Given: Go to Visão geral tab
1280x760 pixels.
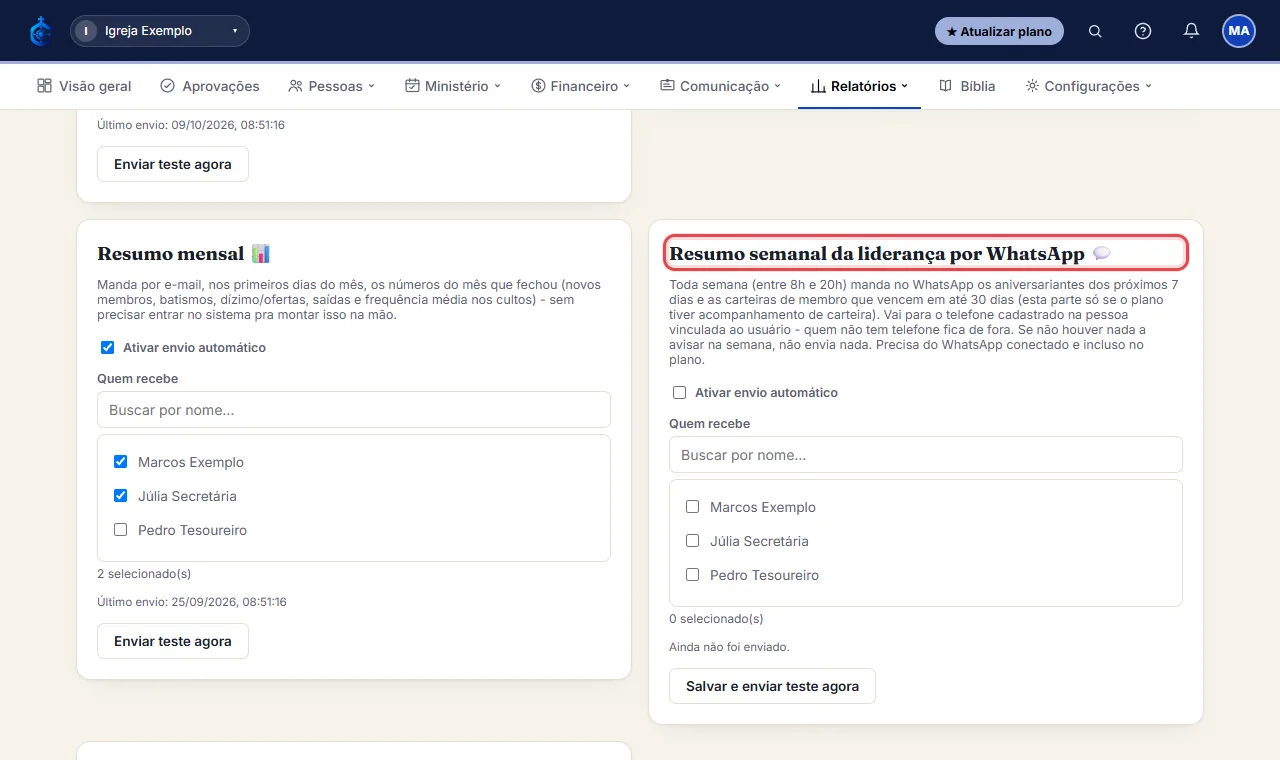Looking at the screenshot, I should [x=84, y=86].
